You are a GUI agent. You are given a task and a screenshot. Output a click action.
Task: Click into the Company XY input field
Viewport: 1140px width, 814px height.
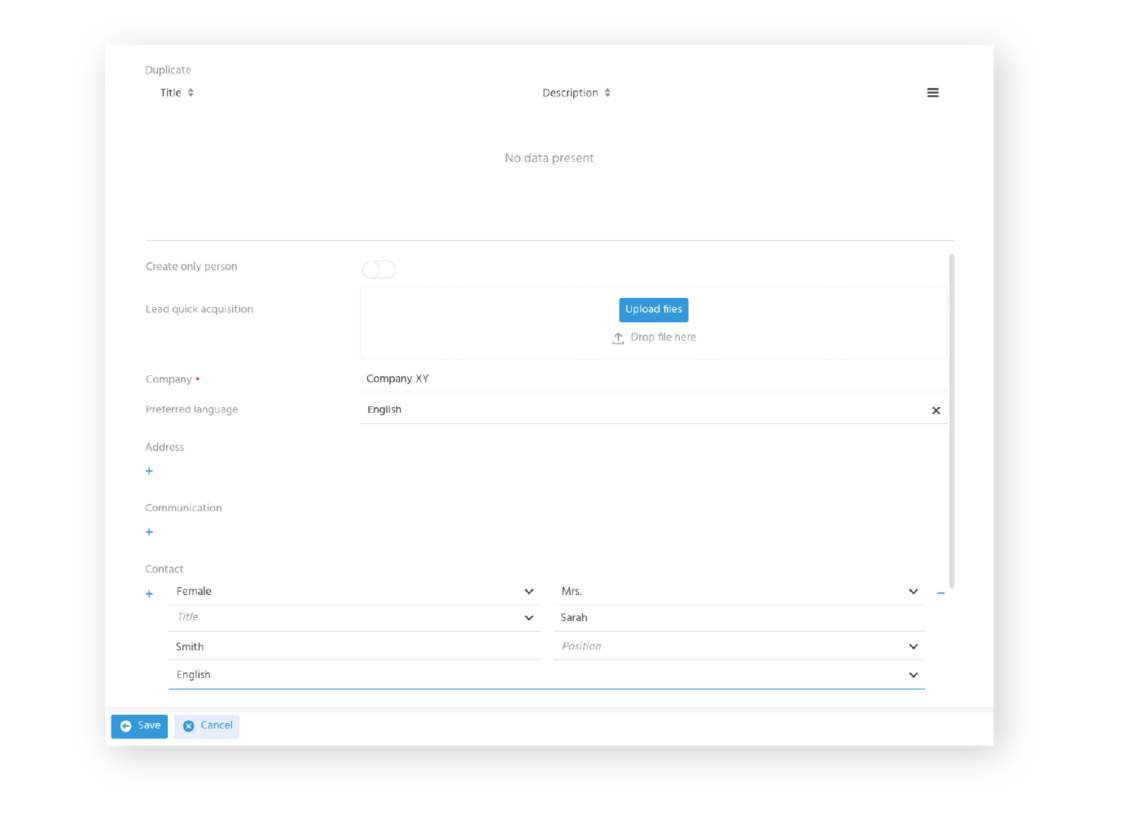click(x=600, y=379)
